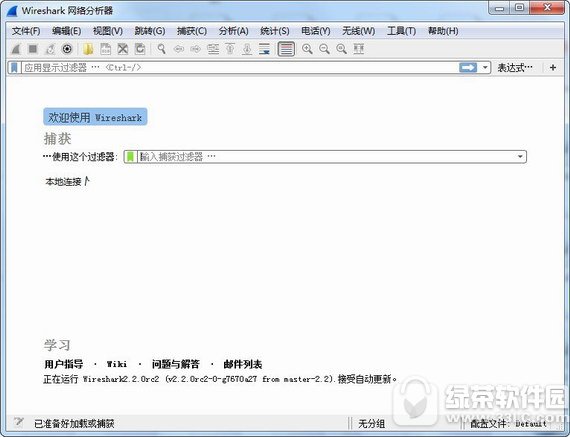The width and height of the screenshot is (570, 437).
Task: Minimize the Wireshark window
Action: coord(500,8)
